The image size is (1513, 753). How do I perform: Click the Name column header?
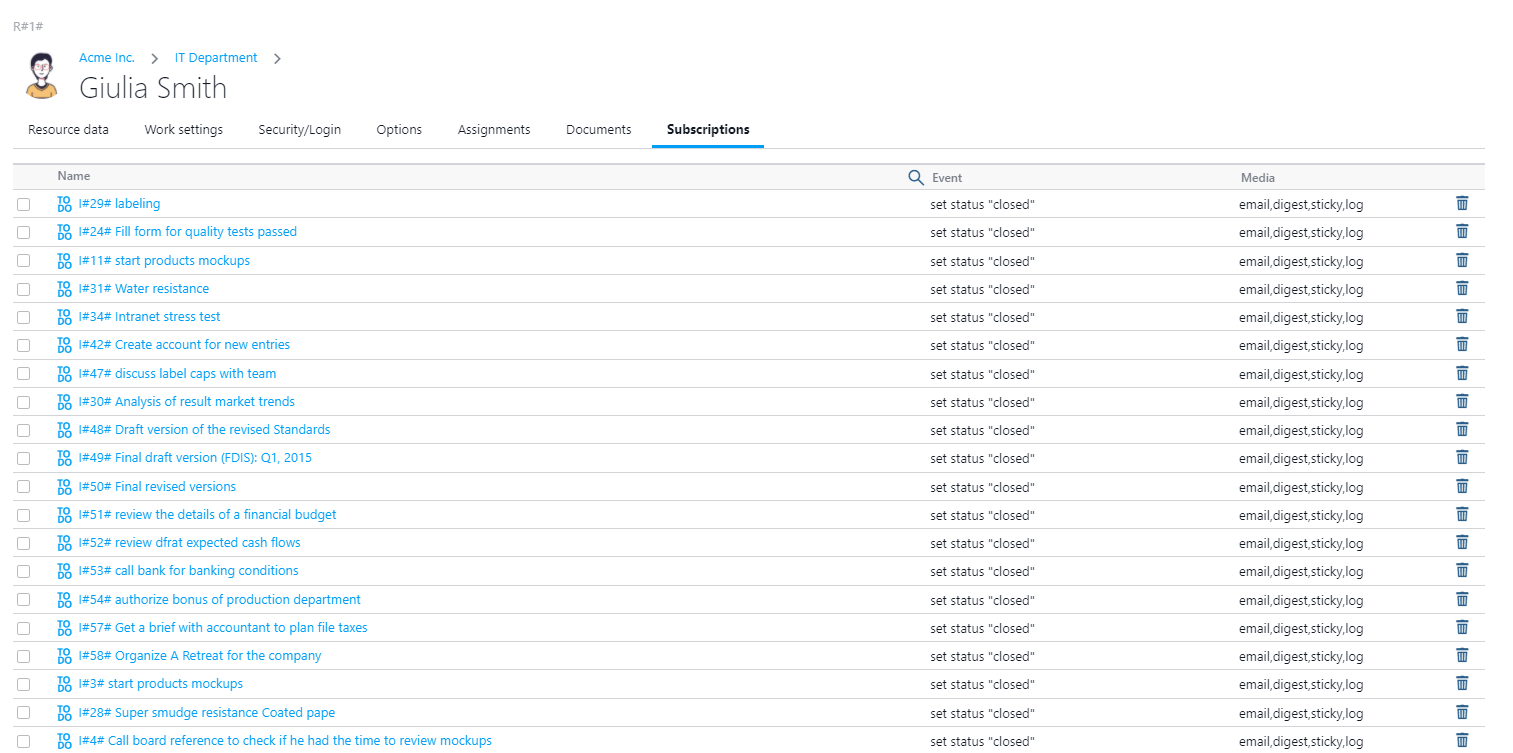[x=74, y=176]
